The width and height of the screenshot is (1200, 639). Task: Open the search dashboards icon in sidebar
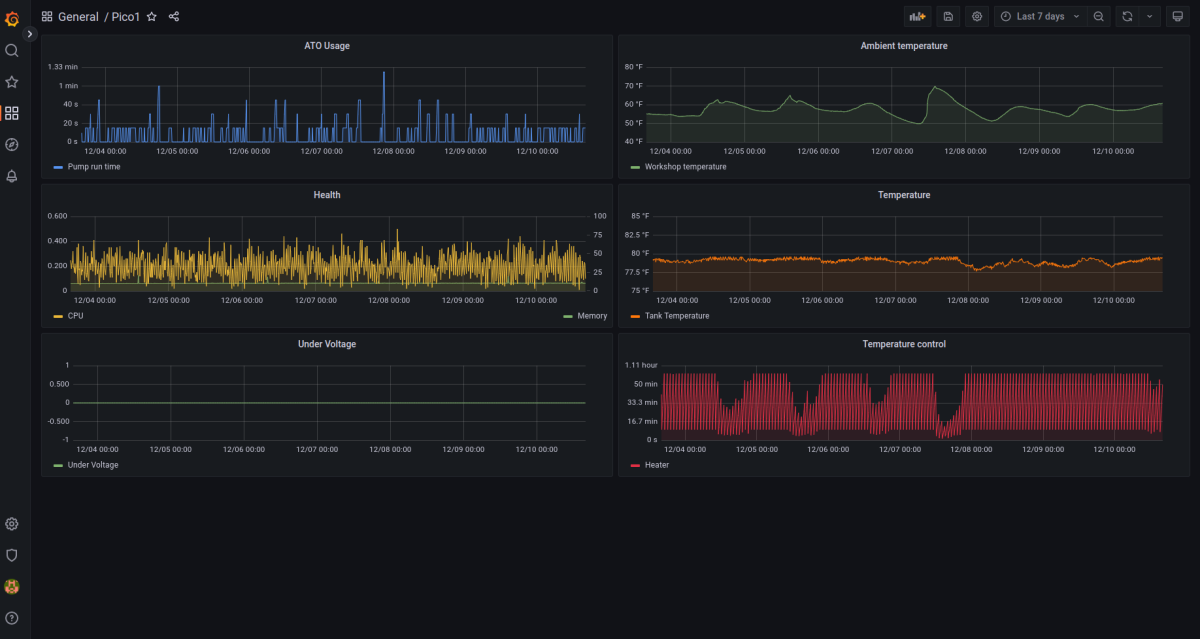12,50
